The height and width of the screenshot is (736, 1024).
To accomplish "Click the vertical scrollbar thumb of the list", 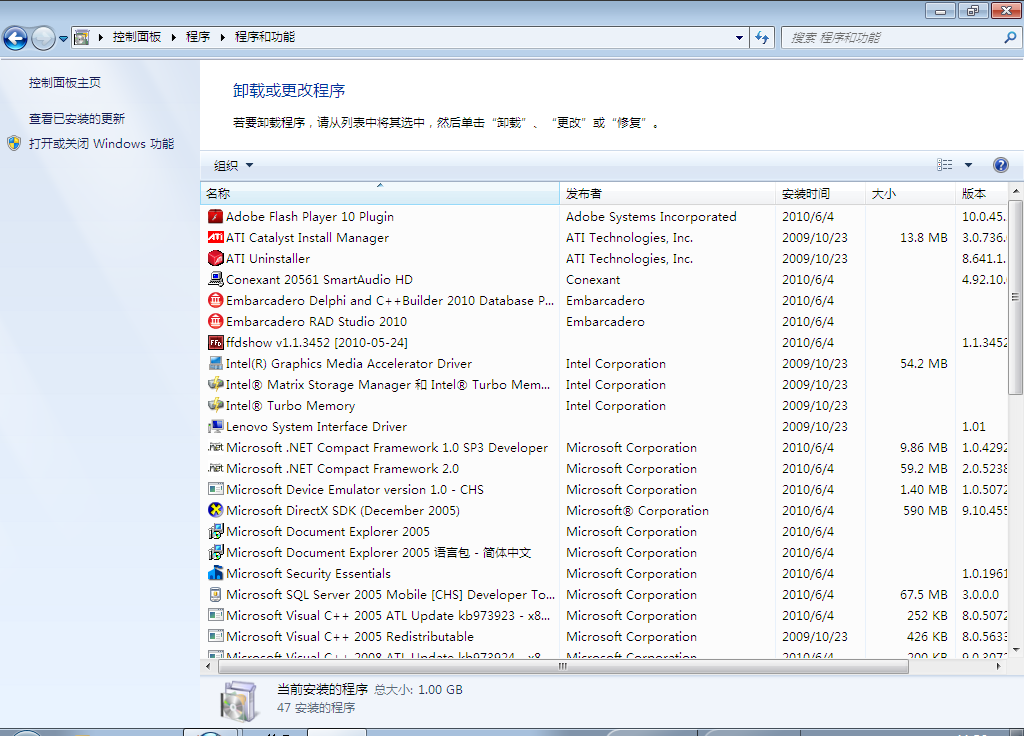I will point(1015,297).
